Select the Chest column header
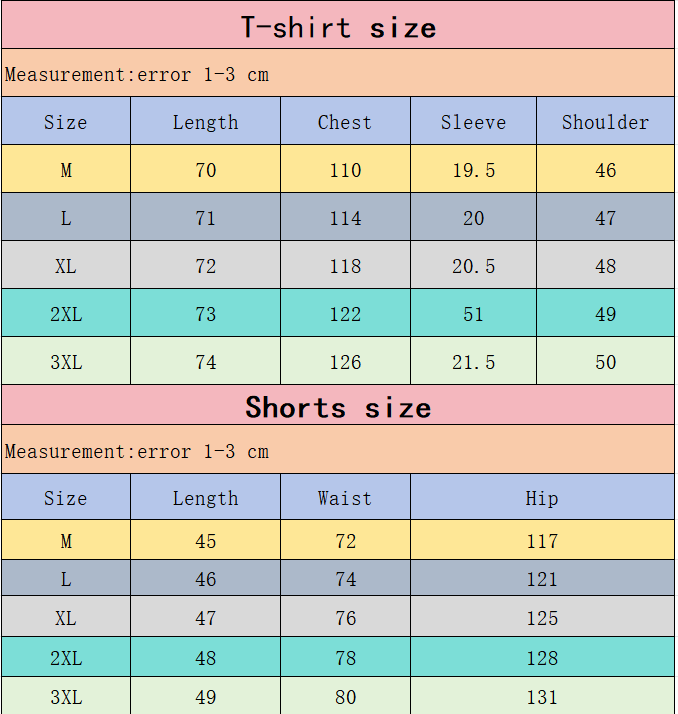 coord(345,122)
